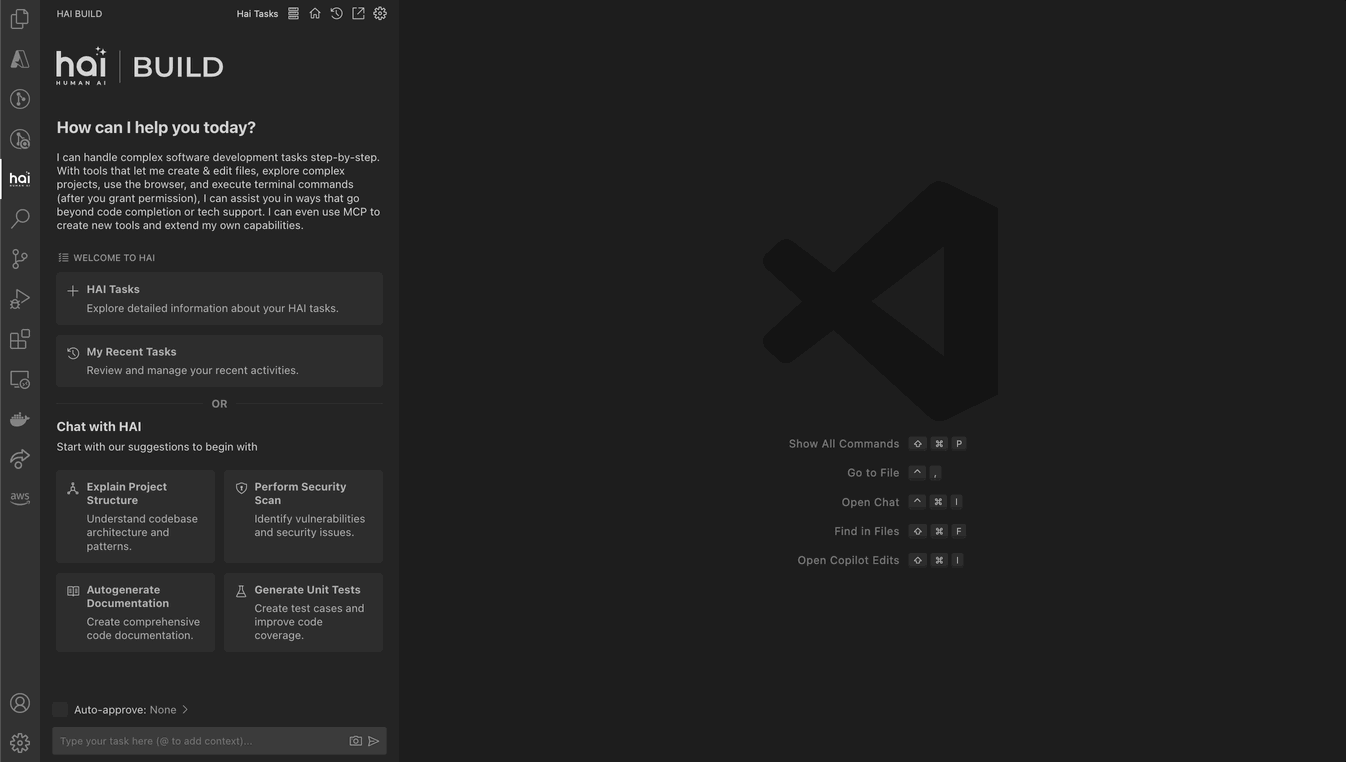
Task: Open the Remote Explorer monitor icon
Action: click(x=20, y=379)
